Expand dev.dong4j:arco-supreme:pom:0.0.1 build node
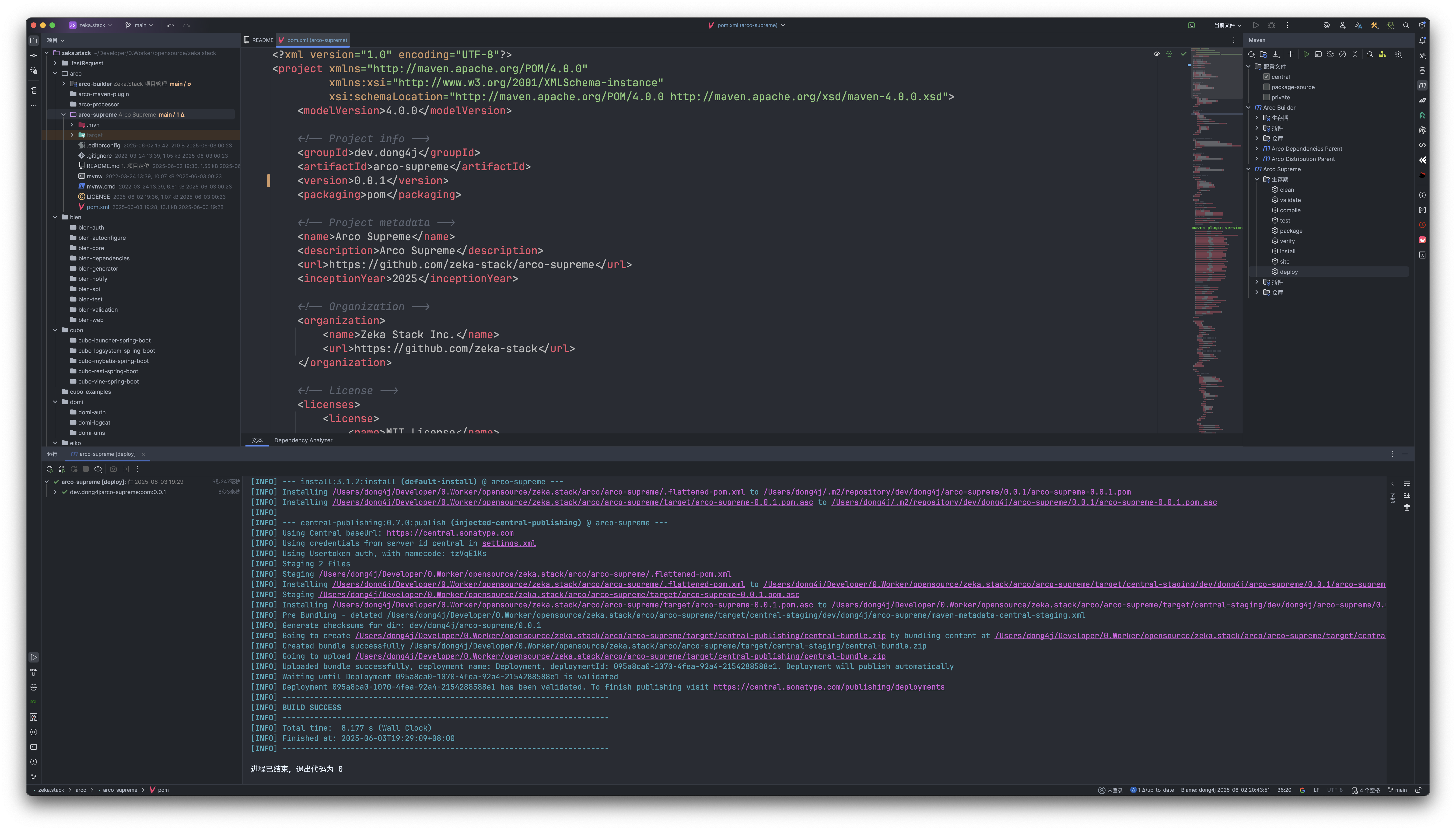The image size is (1456, 830). point(55,492)
